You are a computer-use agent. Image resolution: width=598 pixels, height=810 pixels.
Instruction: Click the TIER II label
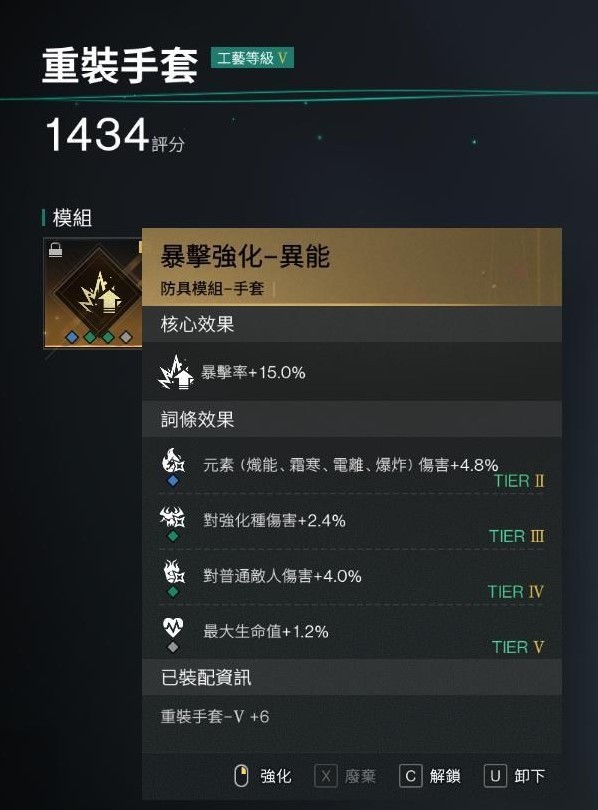click(x=519, y=481)
